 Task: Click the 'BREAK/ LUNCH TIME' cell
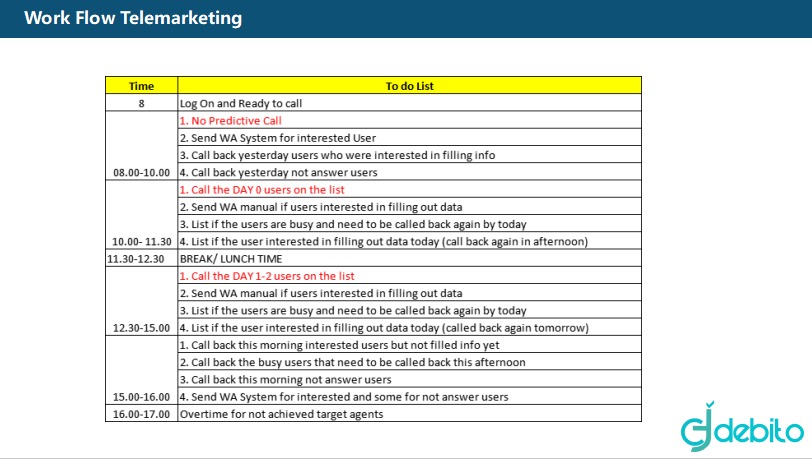(409, 259)
